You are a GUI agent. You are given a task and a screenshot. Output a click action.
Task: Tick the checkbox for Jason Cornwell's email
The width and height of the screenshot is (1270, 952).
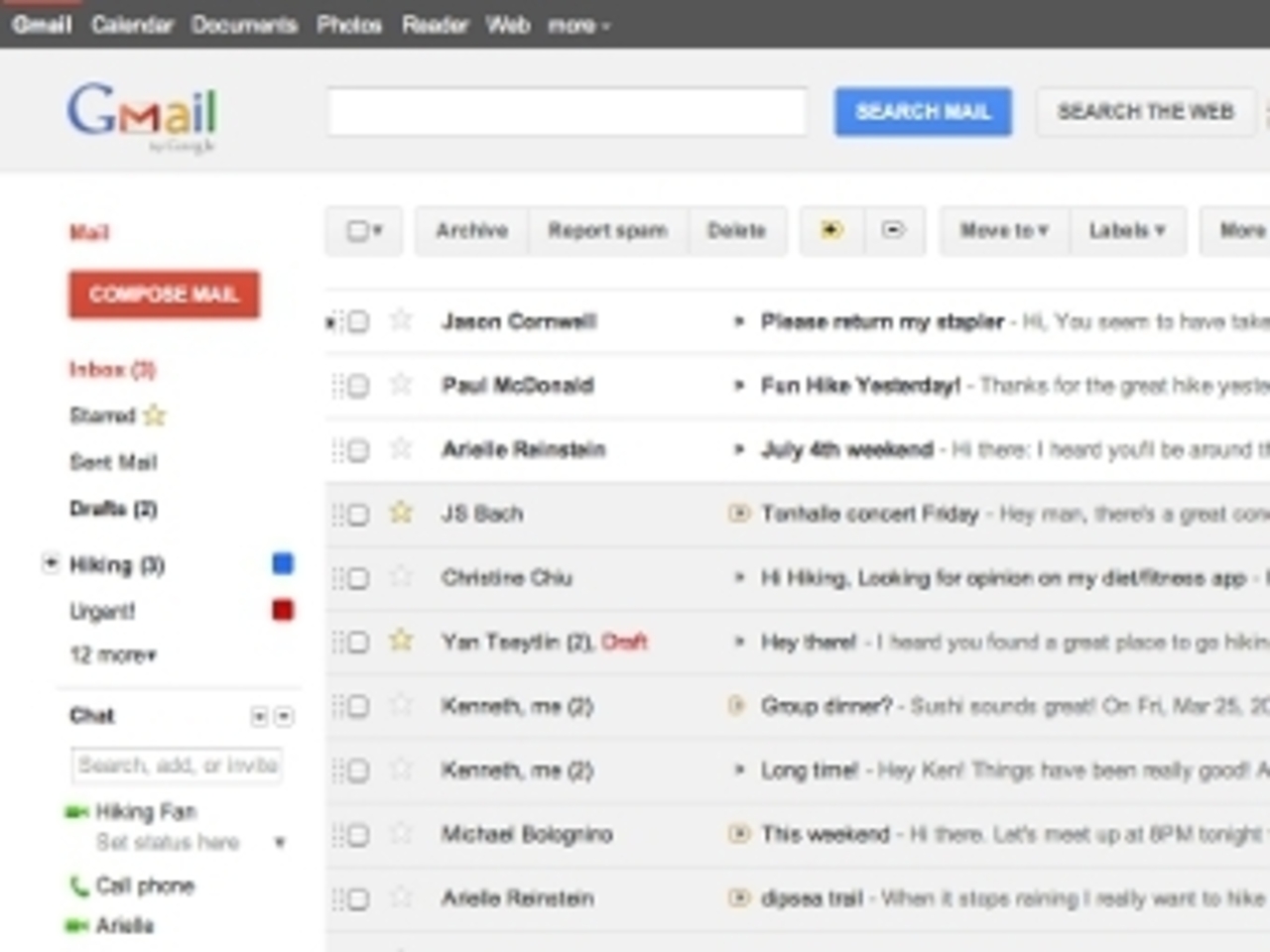[x=358, y=321]
